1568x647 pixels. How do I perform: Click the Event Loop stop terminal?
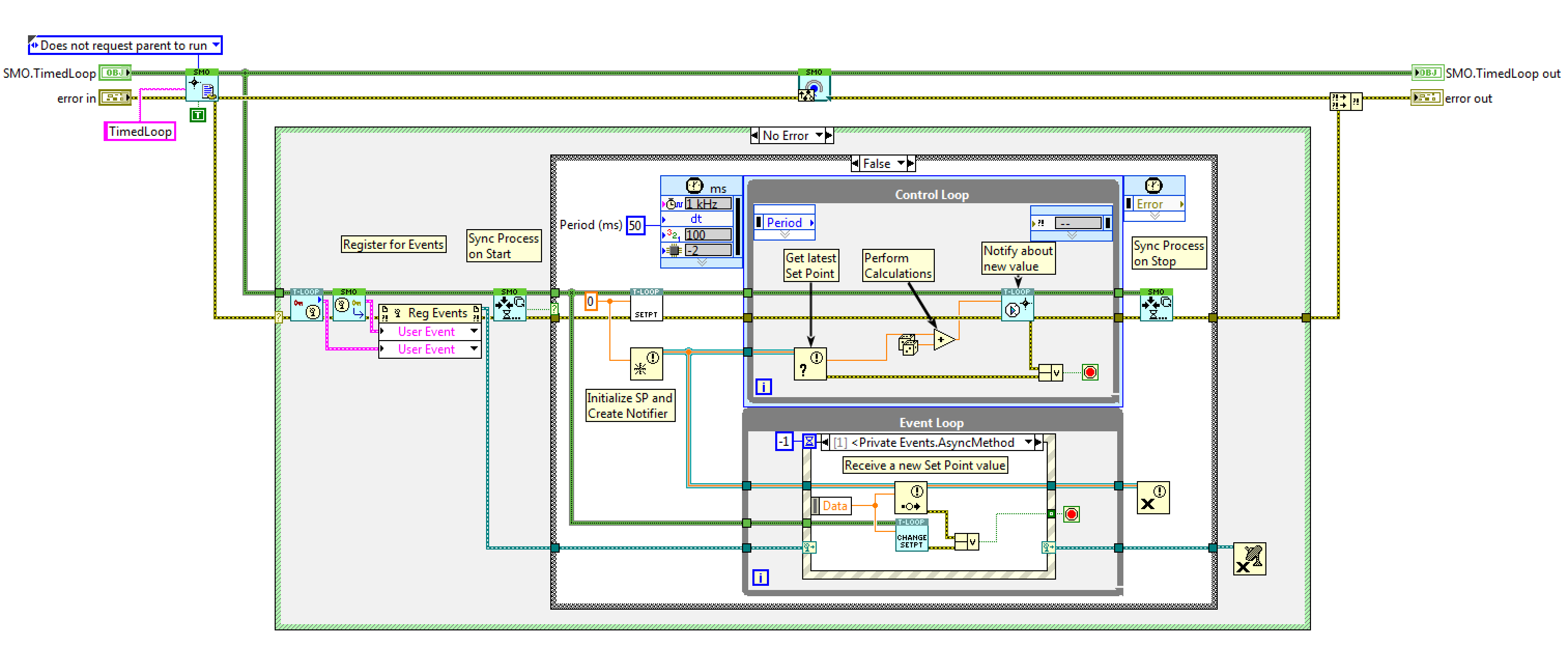point(1072,514)
